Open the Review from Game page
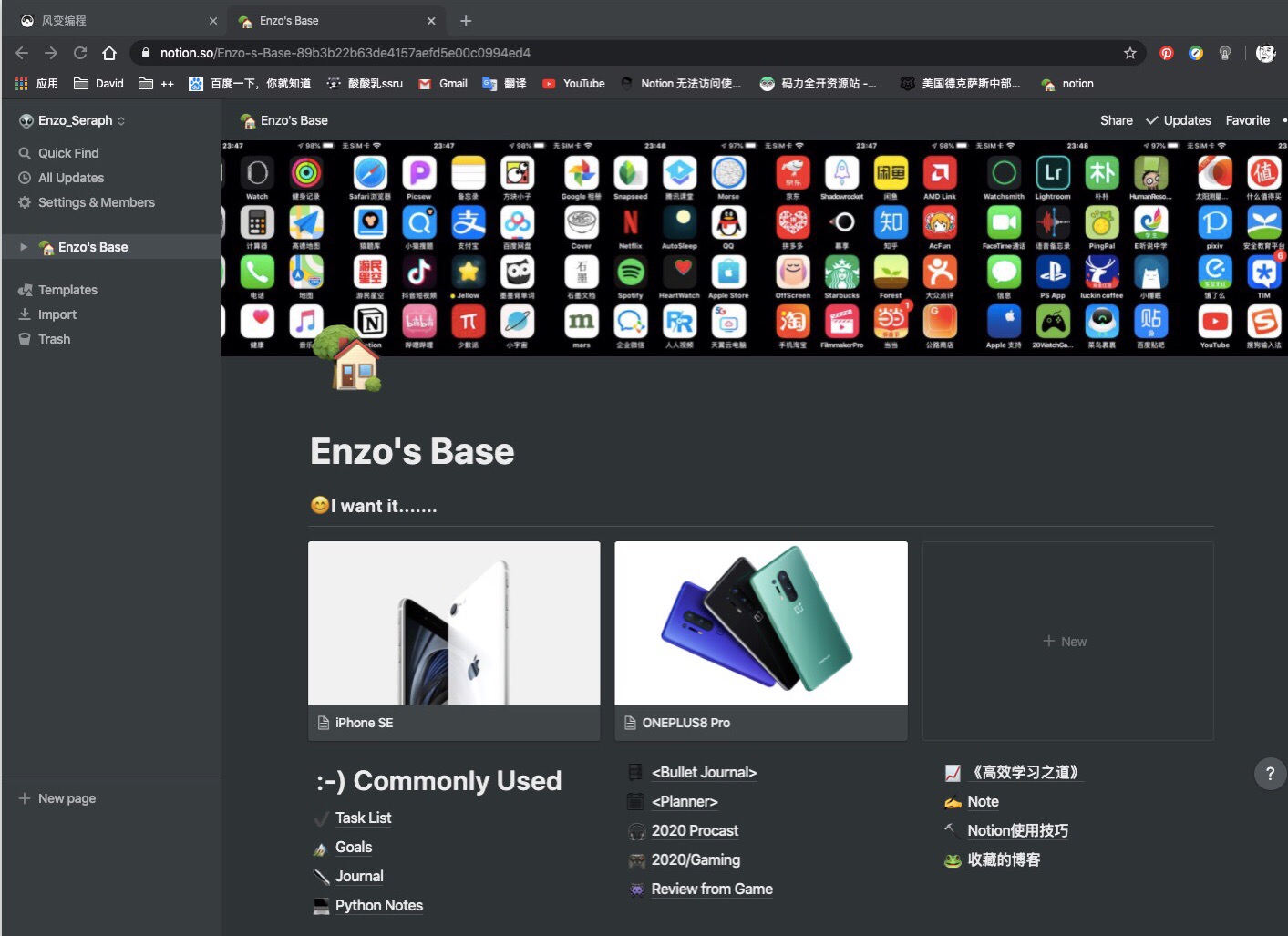 pyautogui.click(x=712, y=890)
